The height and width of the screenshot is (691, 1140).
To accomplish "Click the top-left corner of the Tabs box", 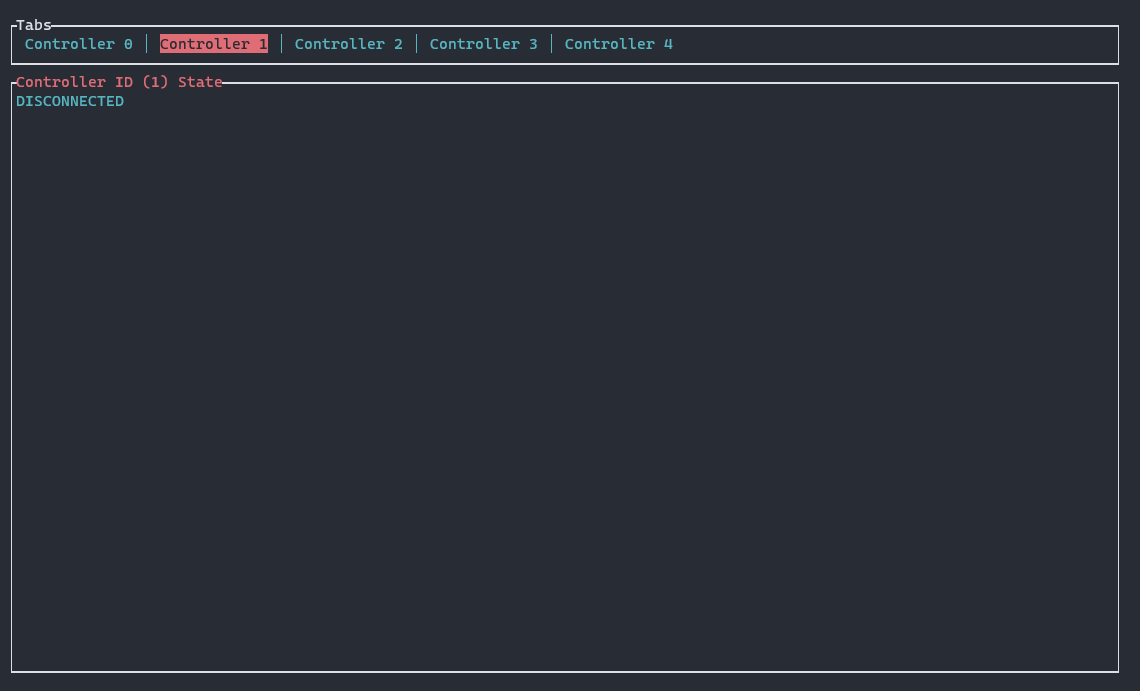I will [x=12, y=26].
